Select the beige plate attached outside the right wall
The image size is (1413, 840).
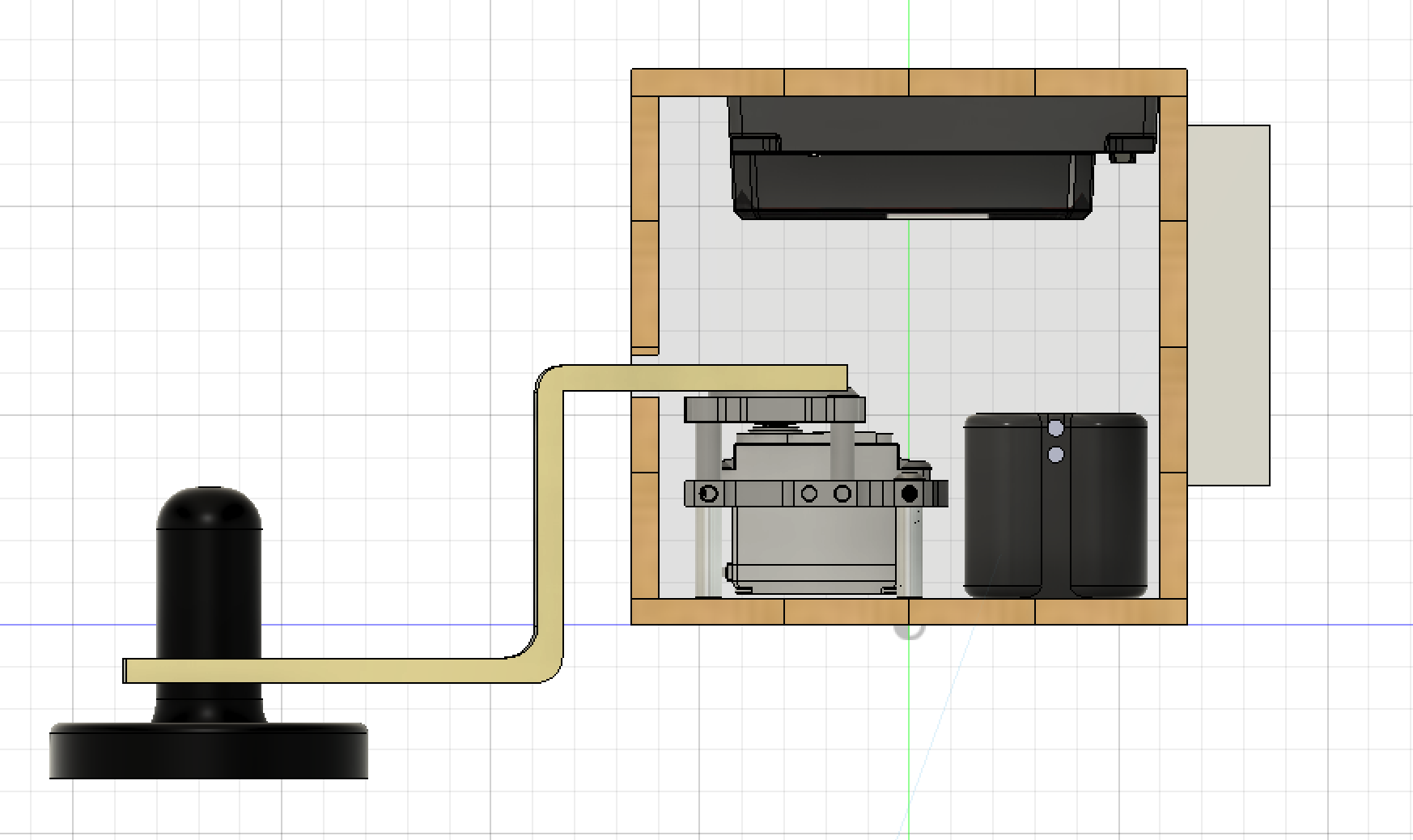[x=1228, y=305]
